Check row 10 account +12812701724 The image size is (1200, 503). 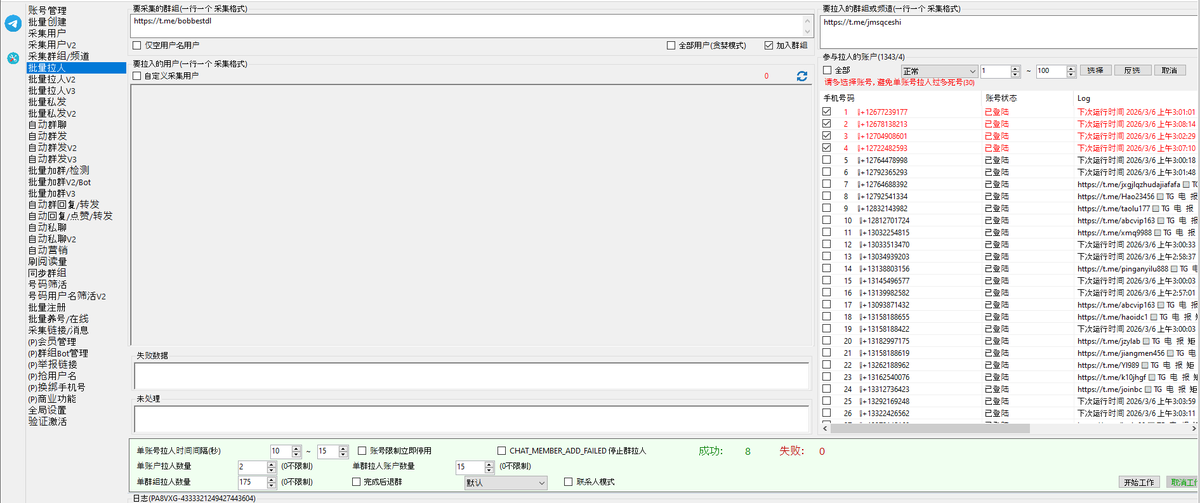point(826,220)
